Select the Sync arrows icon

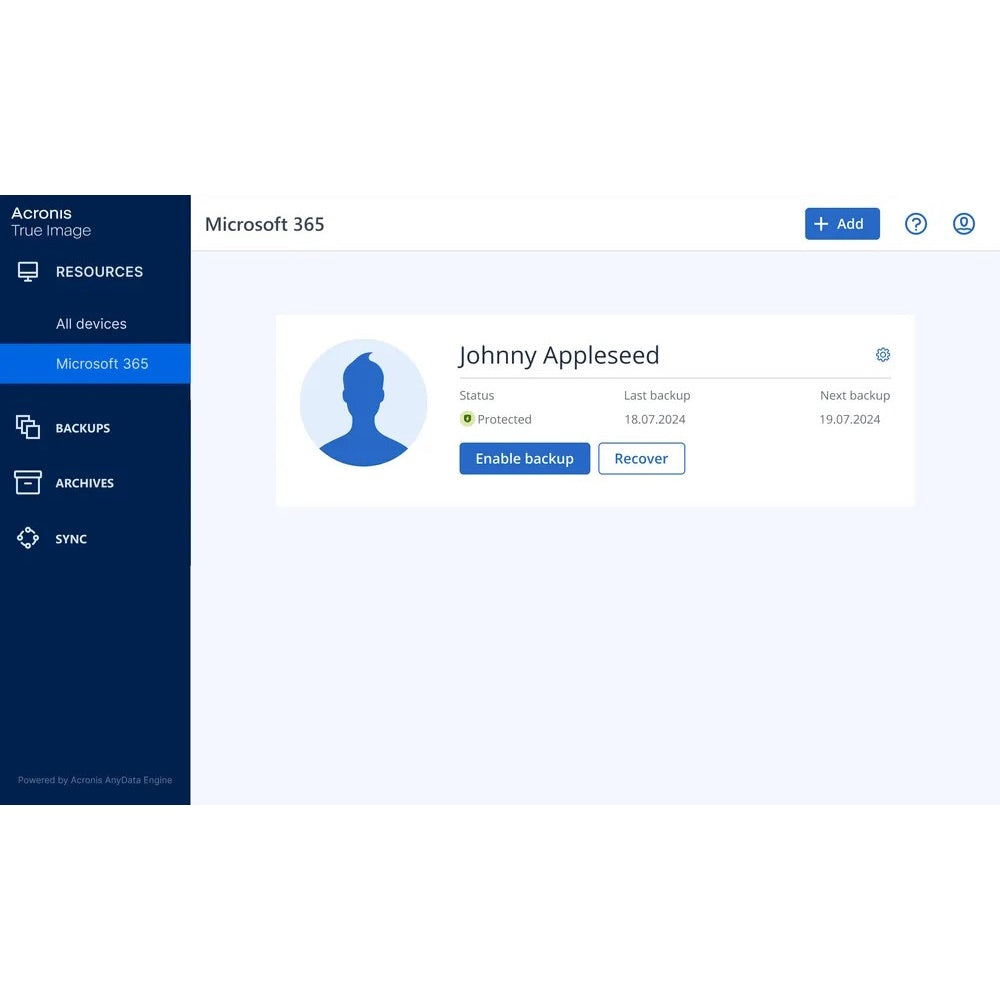tap(27, 538)
